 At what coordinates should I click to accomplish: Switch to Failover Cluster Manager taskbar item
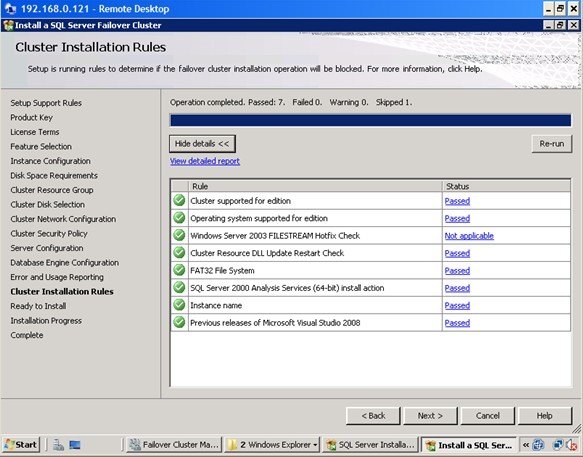174,445
